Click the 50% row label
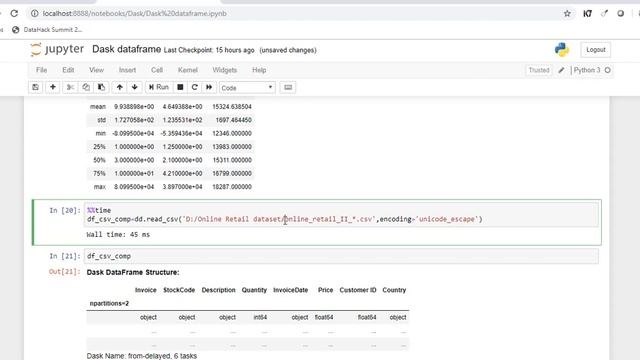 (x=99, y=160)
